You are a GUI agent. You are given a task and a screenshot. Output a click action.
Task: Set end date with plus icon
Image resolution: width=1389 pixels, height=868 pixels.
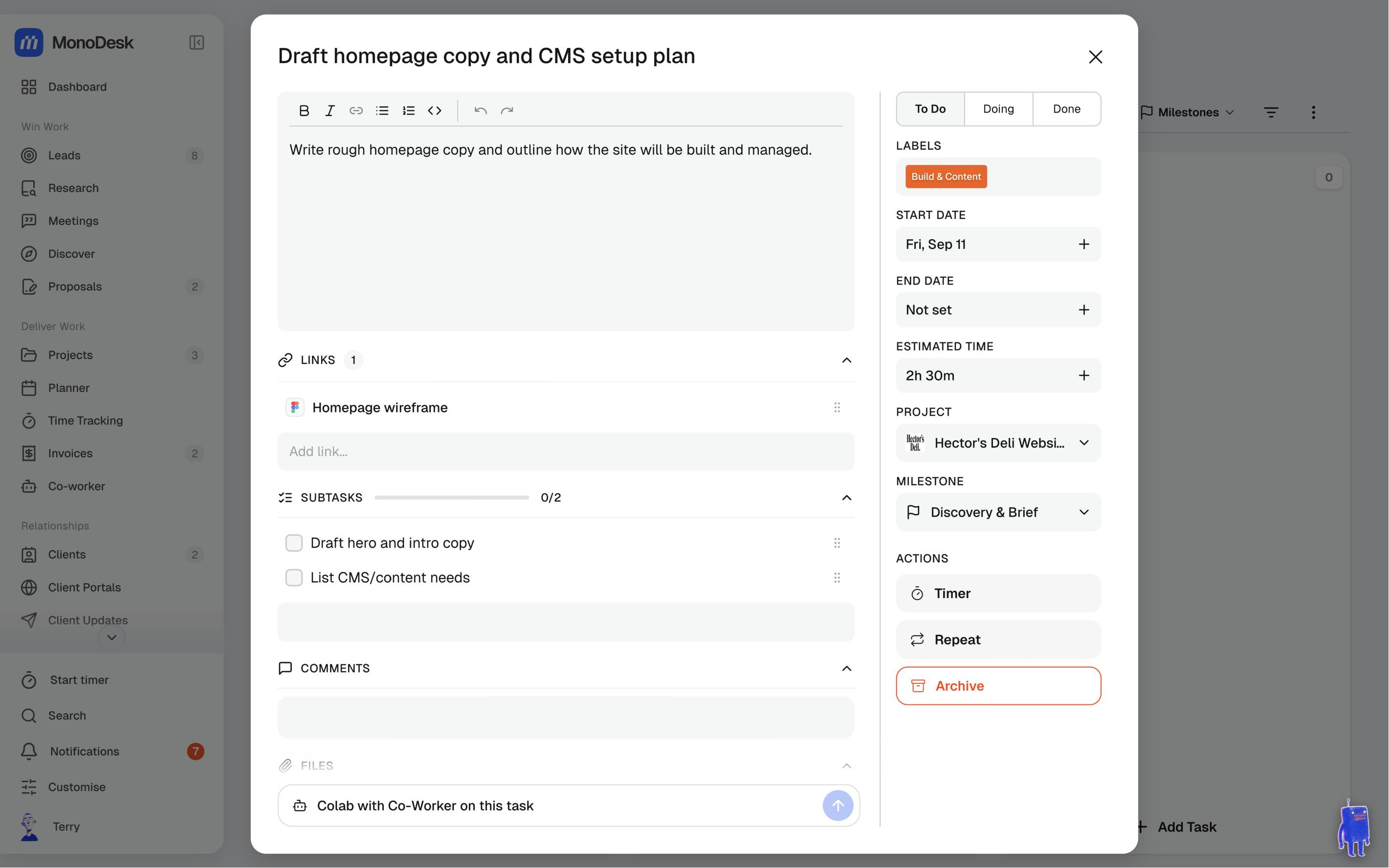click(1084, 310)
